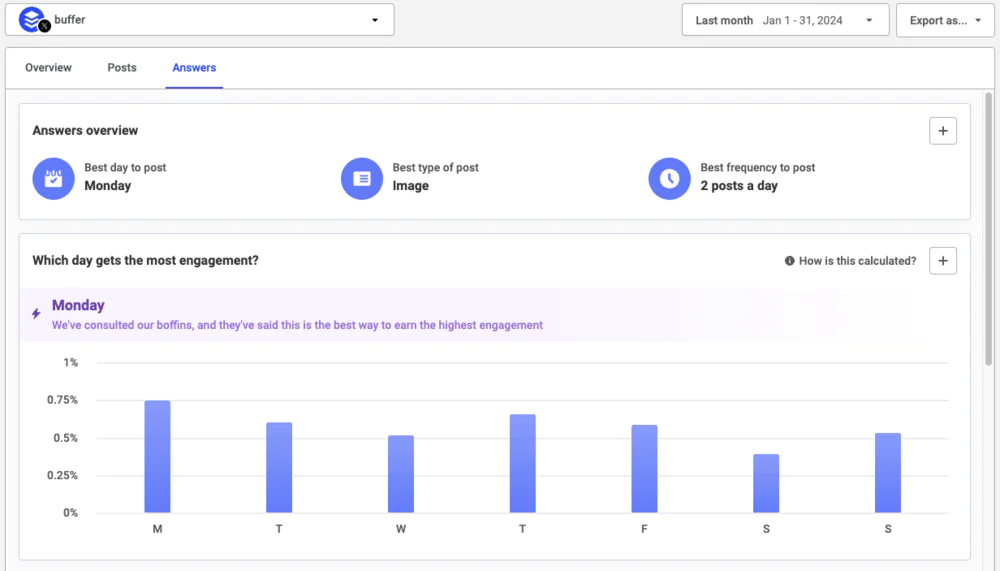
Task: Click the info icon before How is this calculated
Action: click(790, 261)
